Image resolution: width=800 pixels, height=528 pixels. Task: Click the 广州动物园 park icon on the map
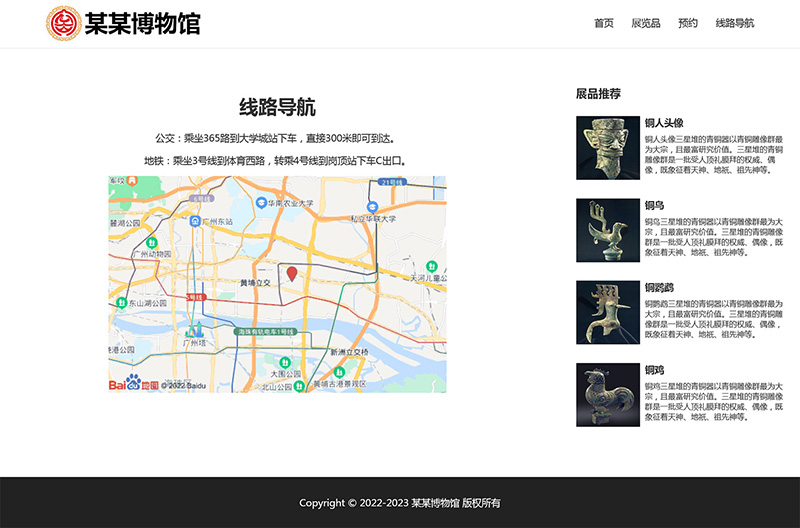click(153, 242)
